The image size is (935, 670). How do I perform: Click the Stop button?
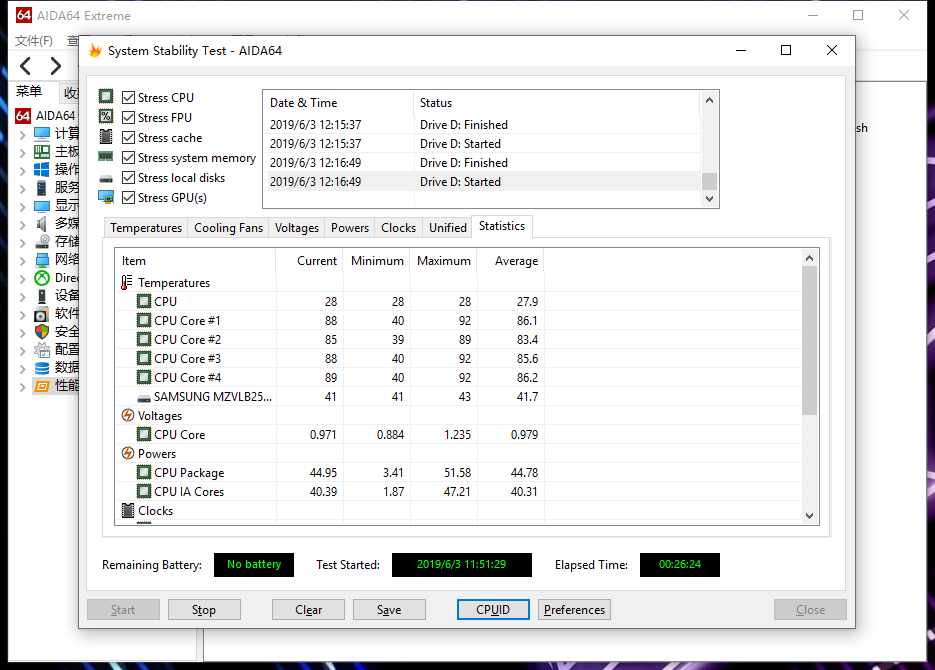(x=204, y=610)
